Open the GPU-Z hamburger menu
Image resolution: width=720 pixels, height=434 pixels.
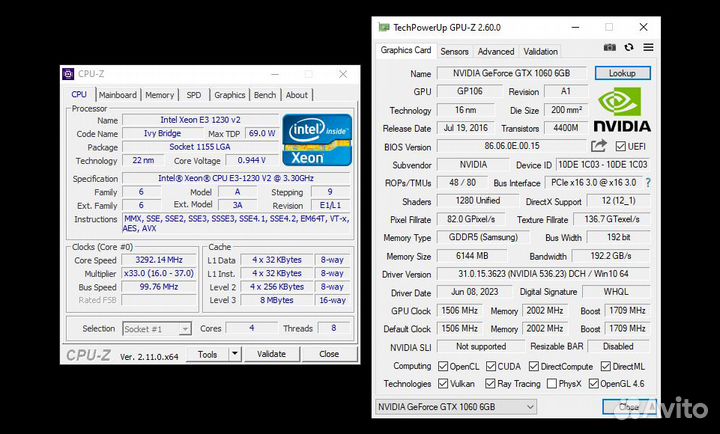click(648, 47)
